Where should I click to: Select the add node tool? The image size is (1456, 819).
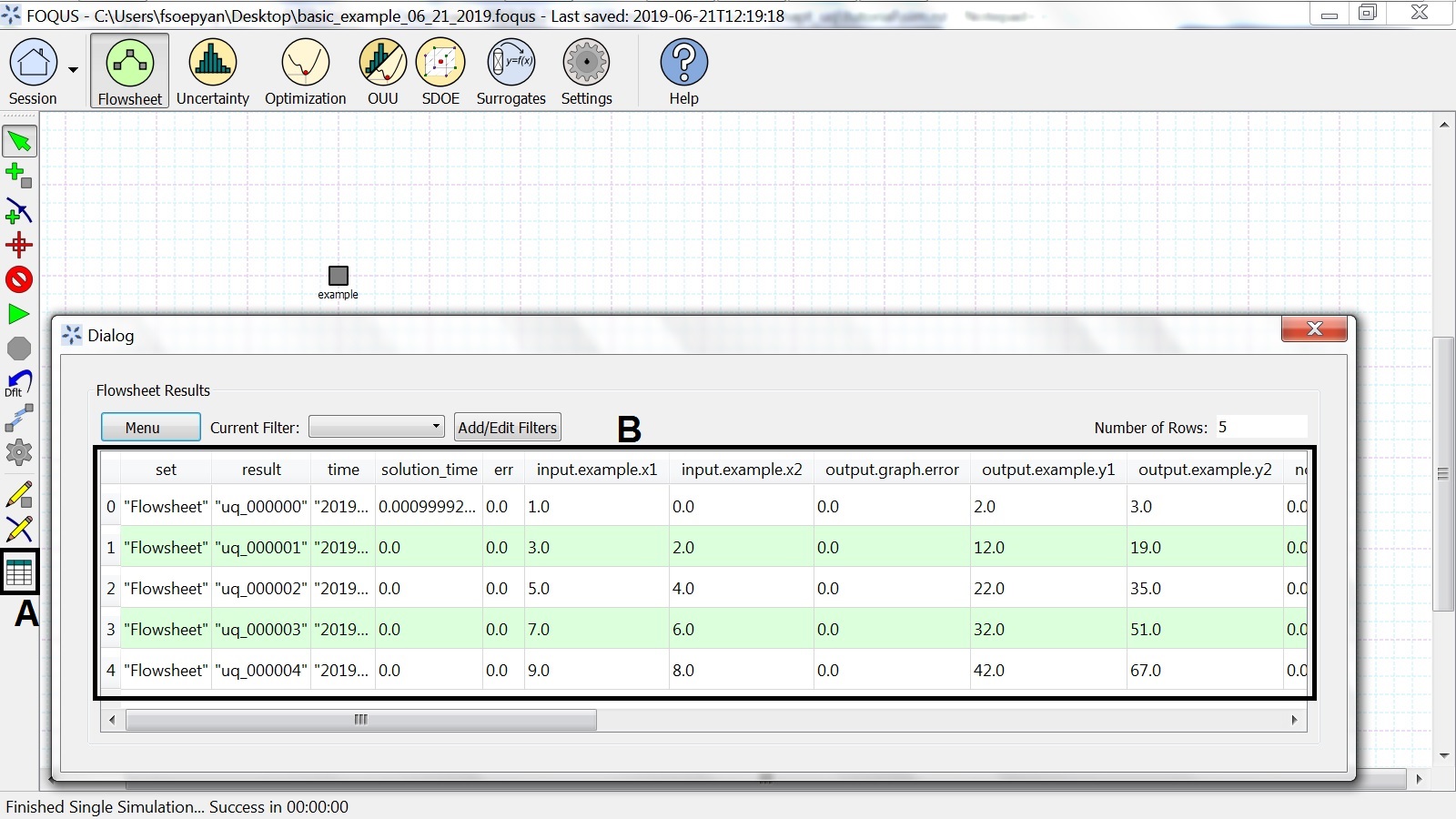point(19,175)
